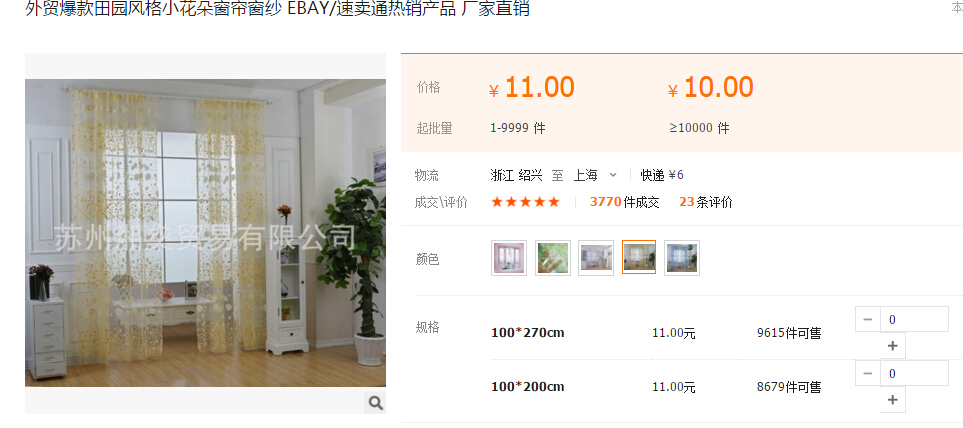Decrease quantity for 100*200cm with minus

click(868, 373)
